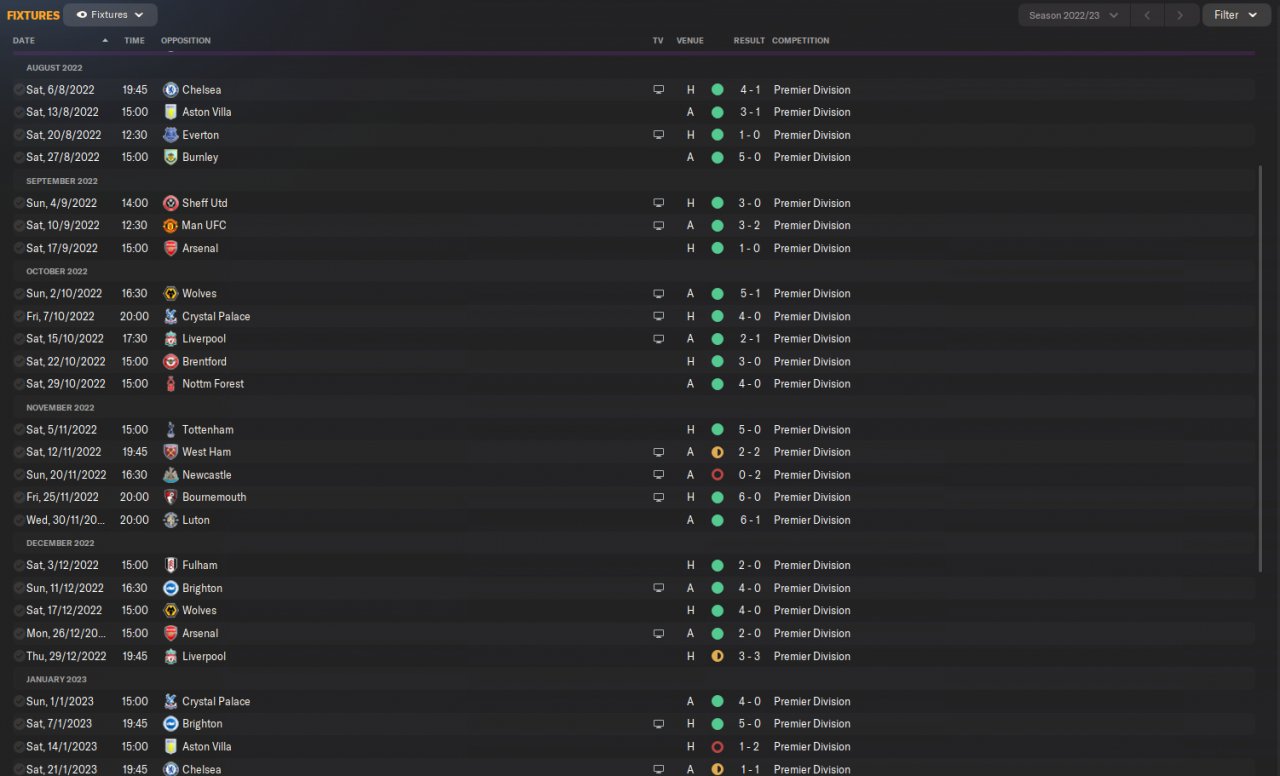Click the Tottenham club badge icon
The height and width of the screenshot is (776, 1280).
tap(170, 430)
